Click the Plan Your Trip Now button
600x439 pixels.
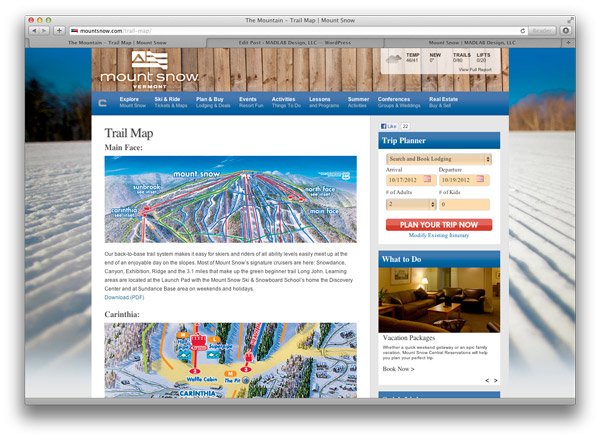pyautogui.click(x=439, y=225)
